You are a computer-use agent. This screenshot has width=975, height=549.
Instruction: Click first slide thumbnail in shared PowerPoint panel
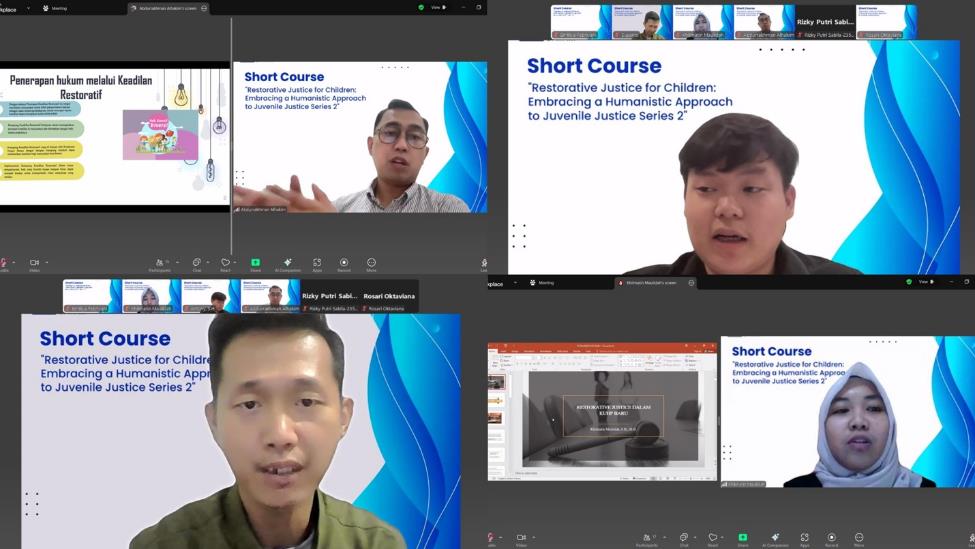coord(496,382)
